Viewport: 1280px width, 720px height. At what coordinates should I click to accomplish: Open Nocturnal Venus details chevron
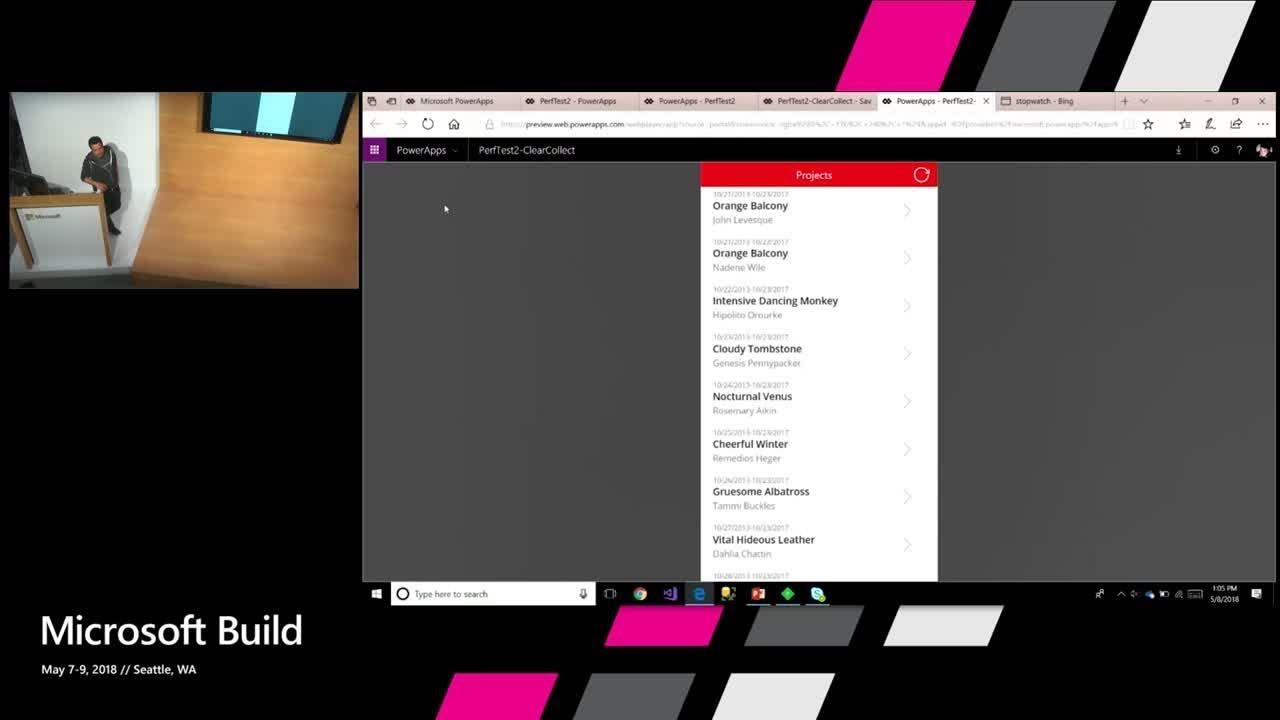[x=907, y=401]
